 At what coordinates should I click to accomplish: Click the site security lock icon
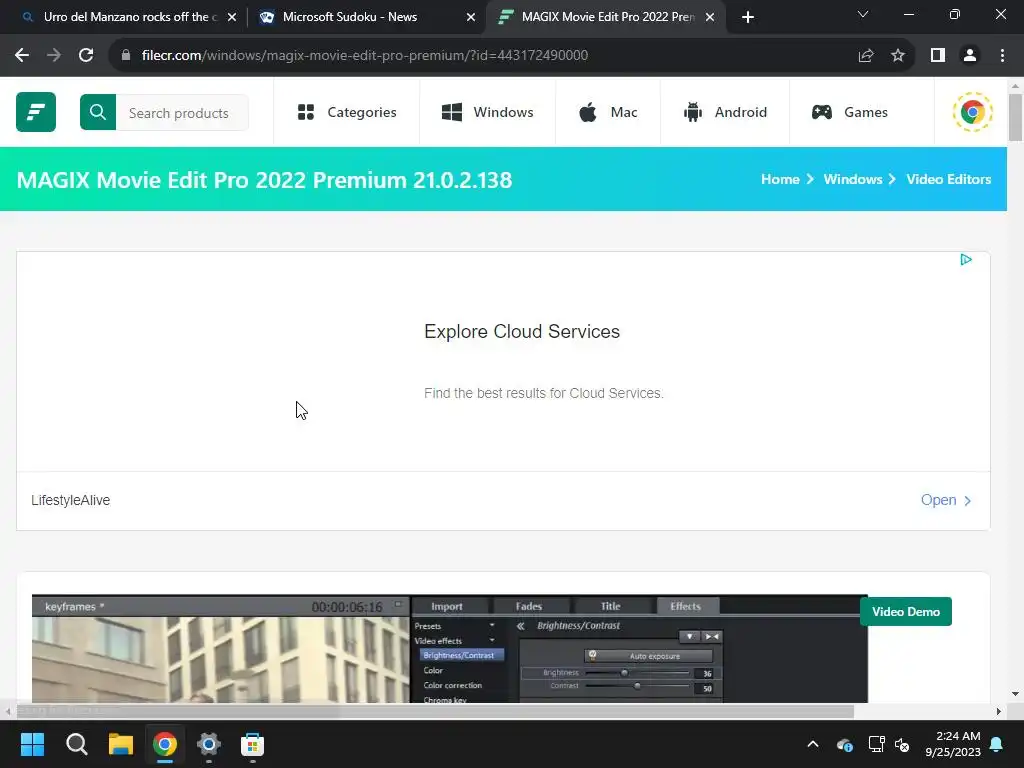(126, 56)
